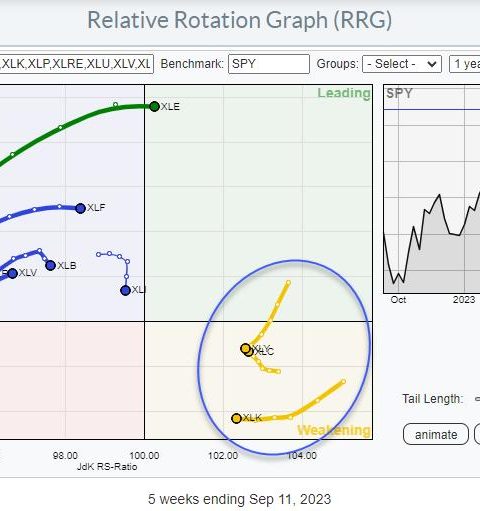Click the XLE label text
Viewport: 480px width, 511px height.
(170, 107)
